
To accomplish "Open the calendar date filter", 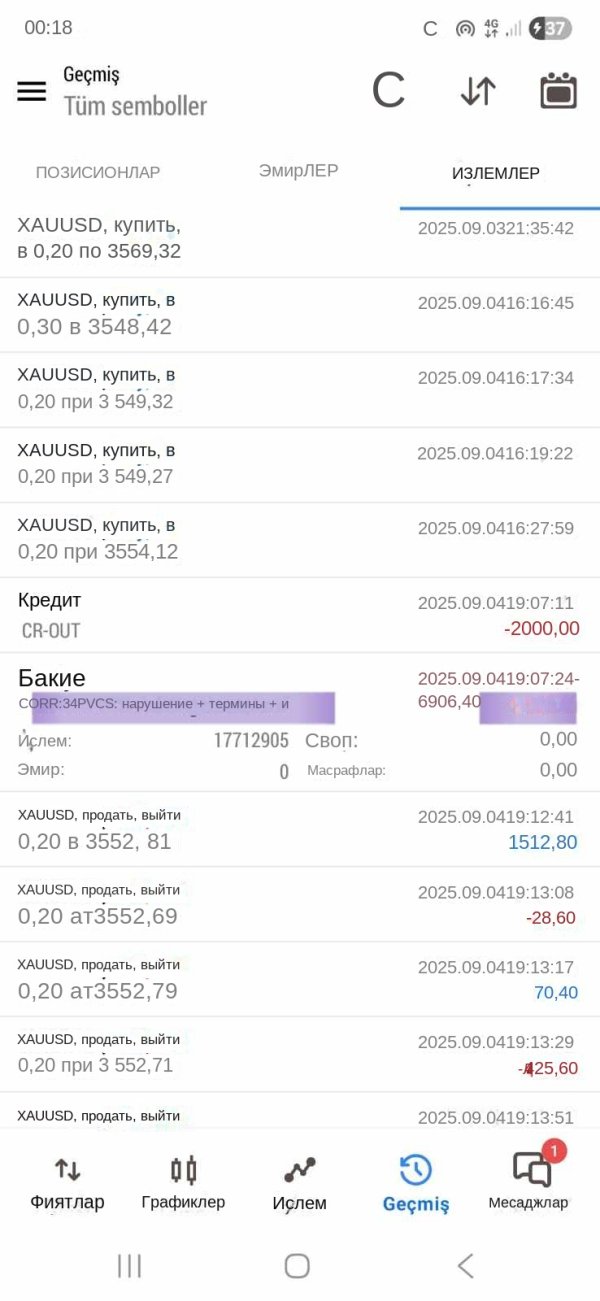I will (558, 91).
